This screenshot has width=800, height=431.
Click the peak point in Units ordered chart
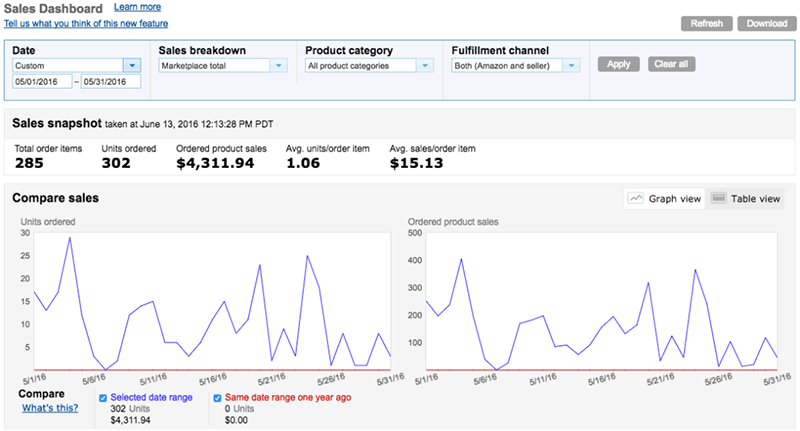tap(69, 238)
